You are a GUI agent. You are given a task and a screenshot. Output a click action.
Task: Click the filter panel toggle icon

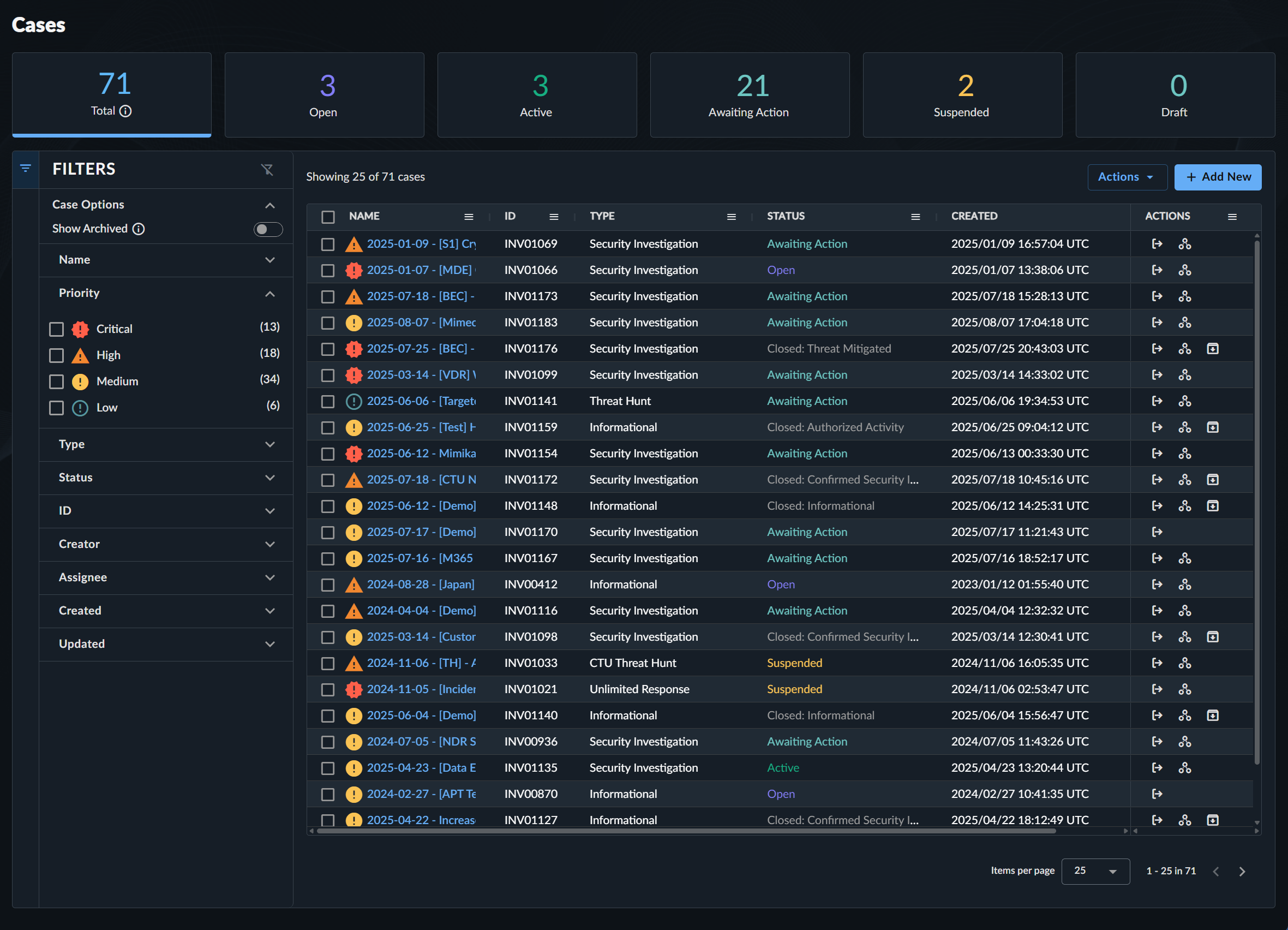(26, 168)
